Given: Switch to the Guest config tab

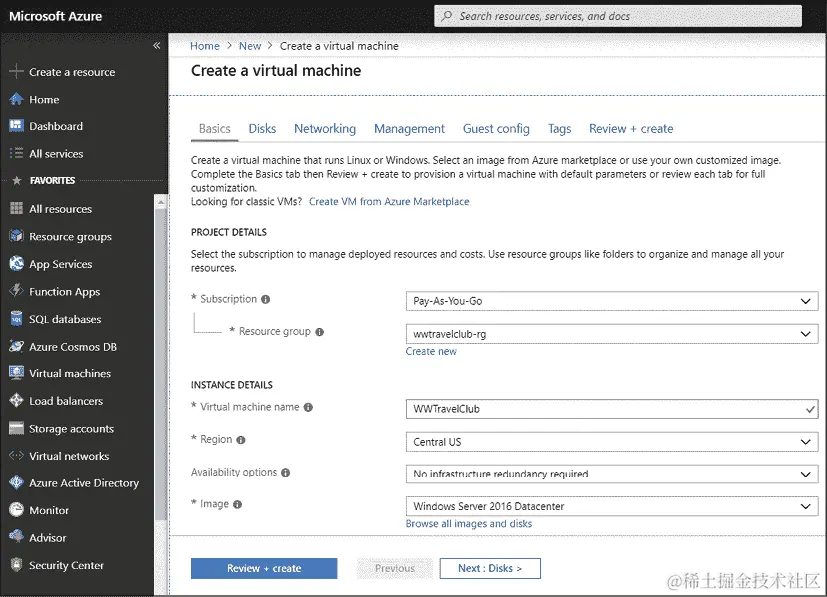Looking at the screenshot, I should 496,129.
